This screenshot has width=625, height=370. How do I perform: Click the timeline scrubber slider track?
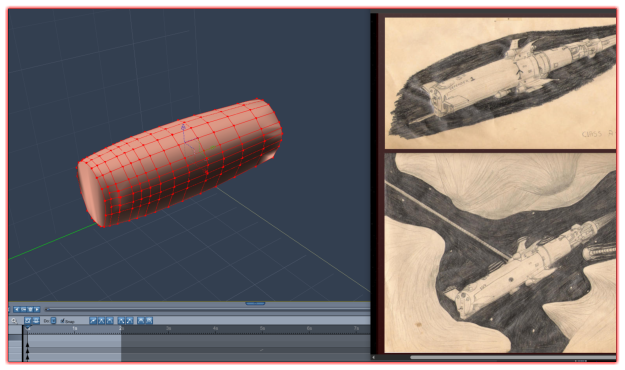[x=207, y=309]
